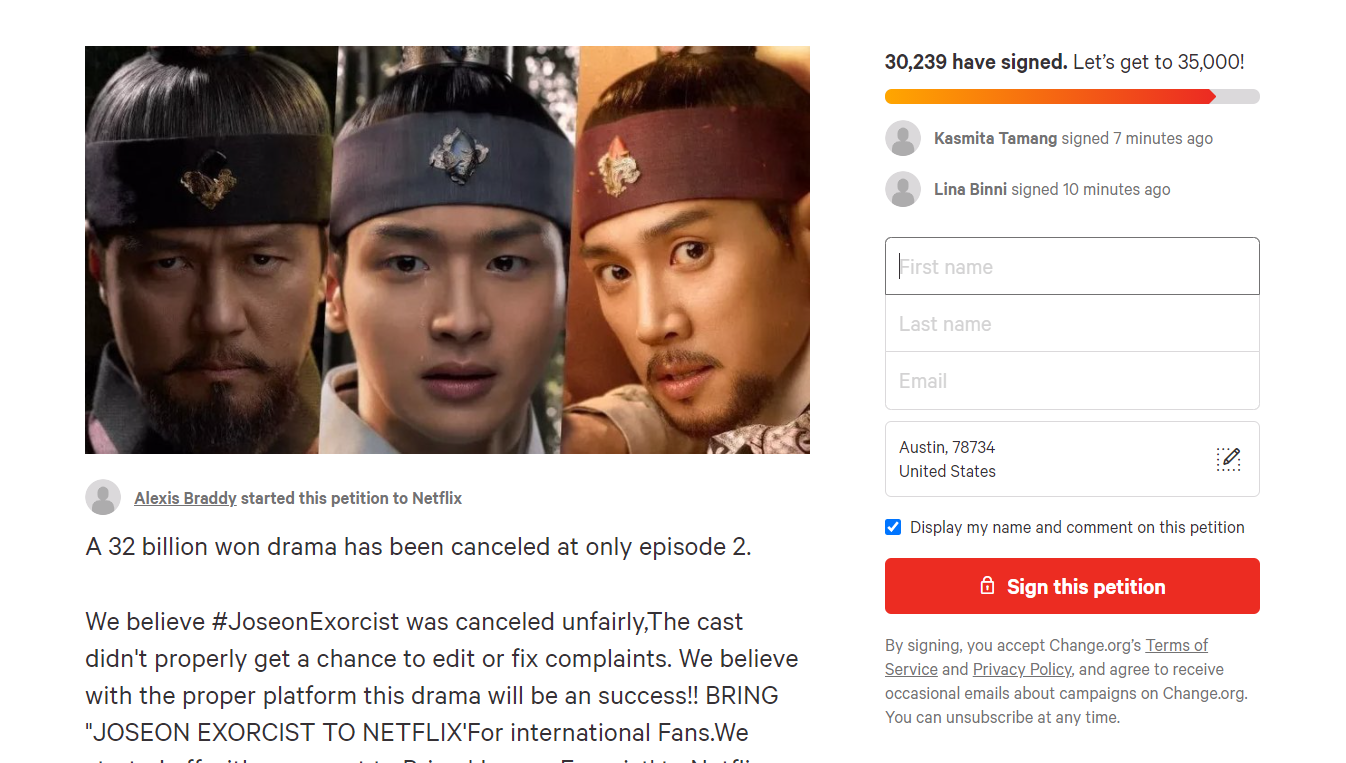Screen dimensions: 1346x763
Task: Click the 30,239 have signed count
Action: click(x=976, y=62)
